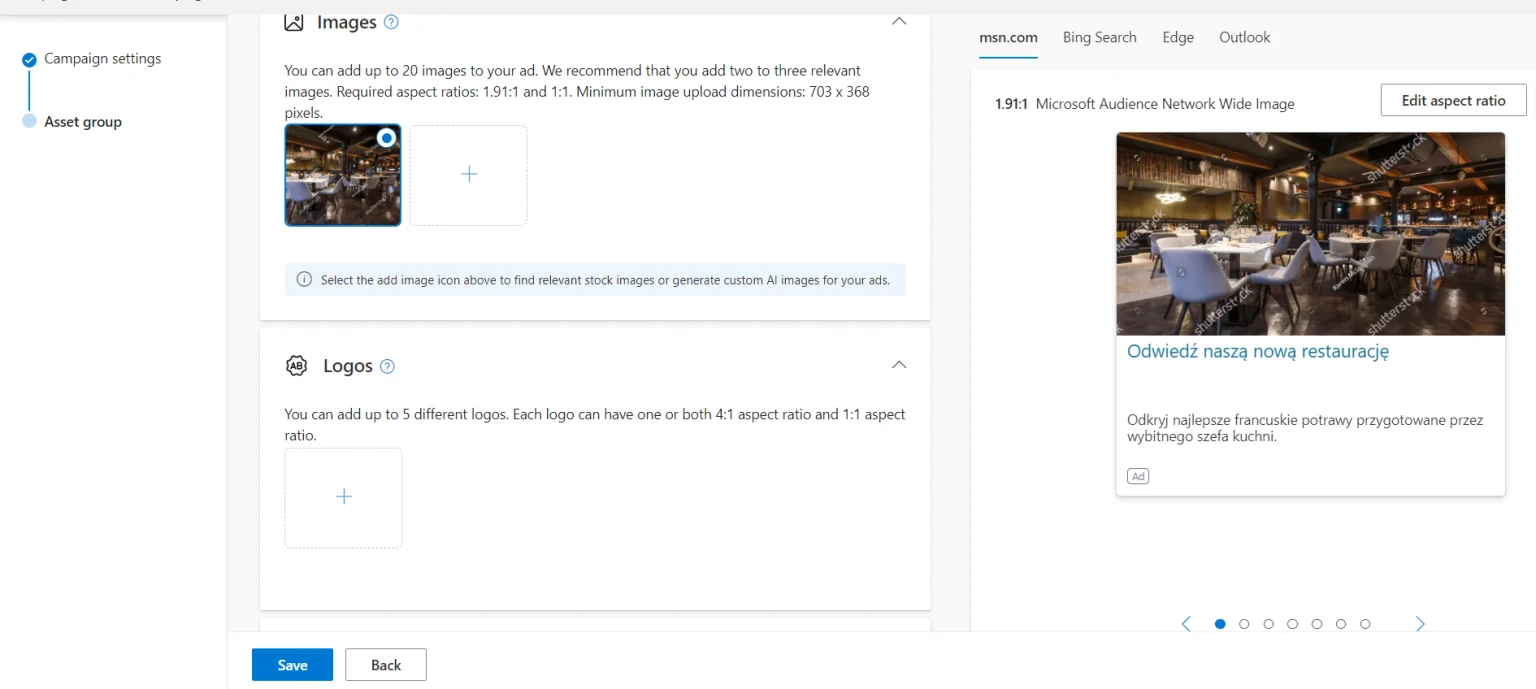
Task: Click the plus tile to add logo
Action: [x=343, y=497]
